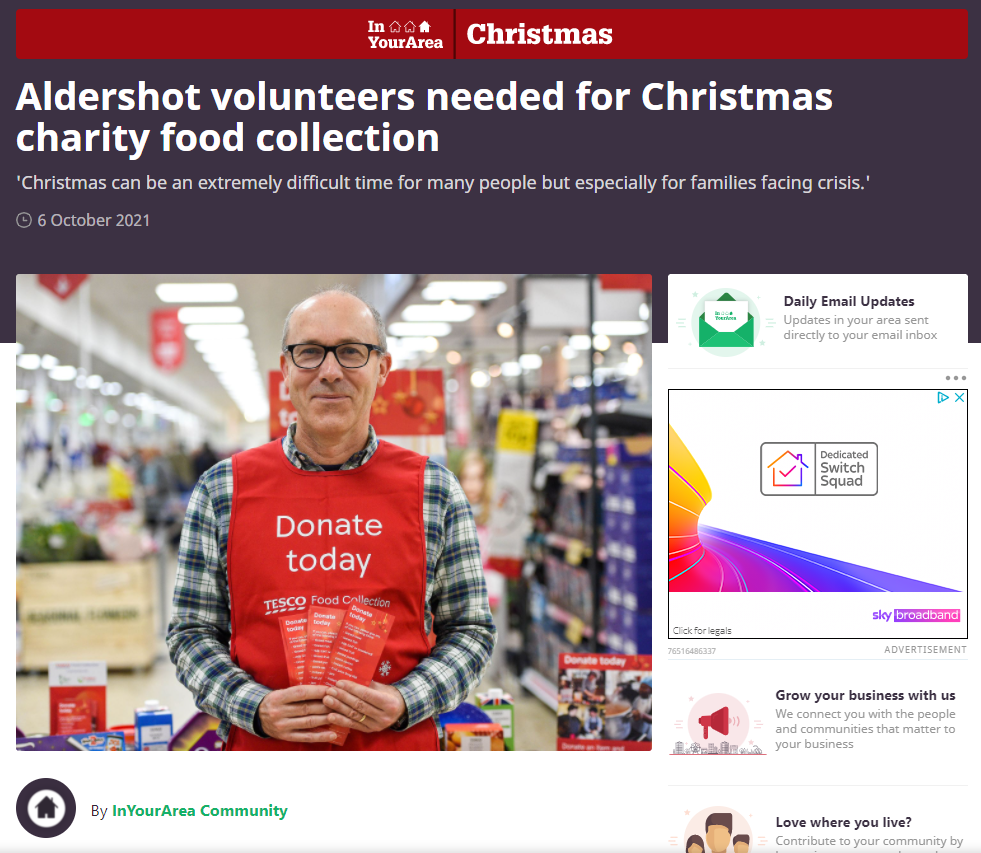
Task: Open Grow your business with us
Action: [865, 695]
